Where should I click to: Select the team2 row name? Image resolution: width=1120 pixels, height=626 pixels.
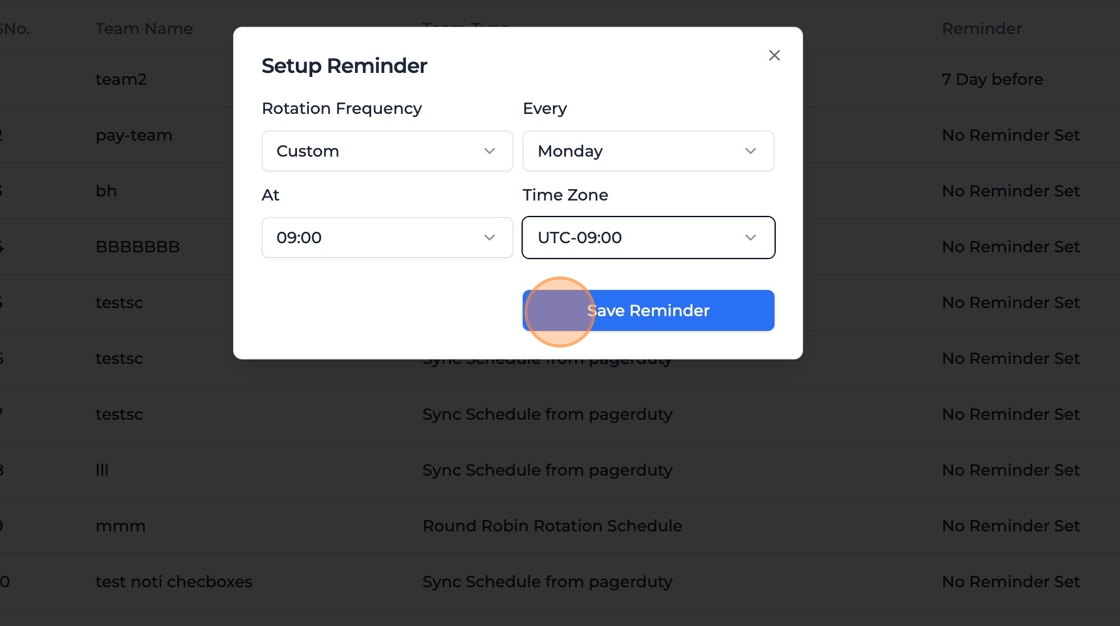tap(121, 79)
